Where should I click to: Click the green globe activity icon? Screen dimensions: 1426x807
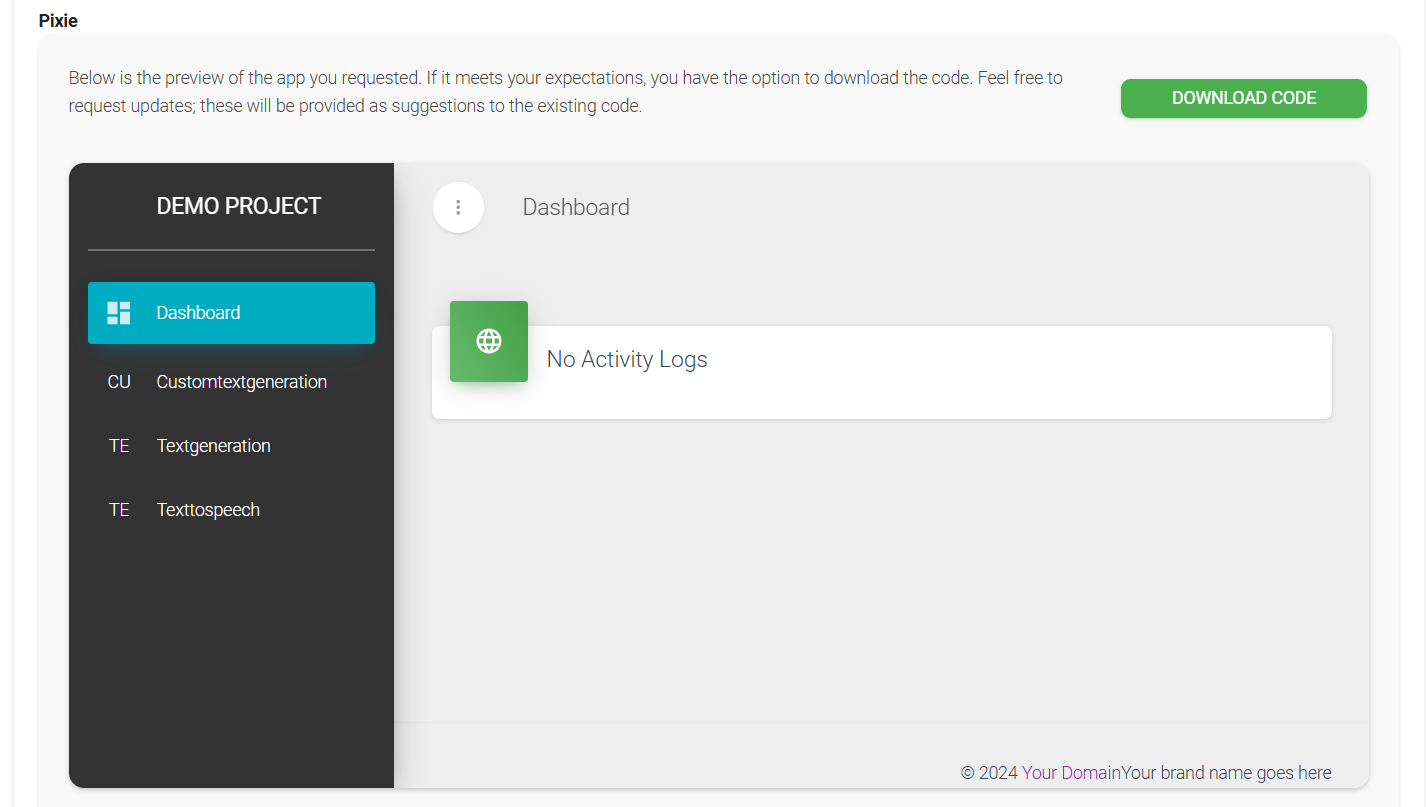coord(489,341)
